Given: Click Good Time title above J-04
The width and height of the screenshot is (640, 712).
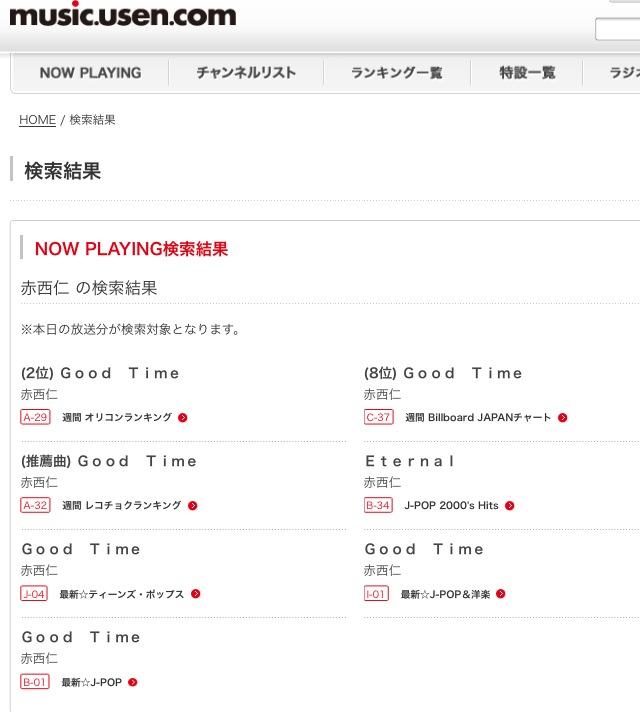Looking at the screenshot, I should click(81, 549).
